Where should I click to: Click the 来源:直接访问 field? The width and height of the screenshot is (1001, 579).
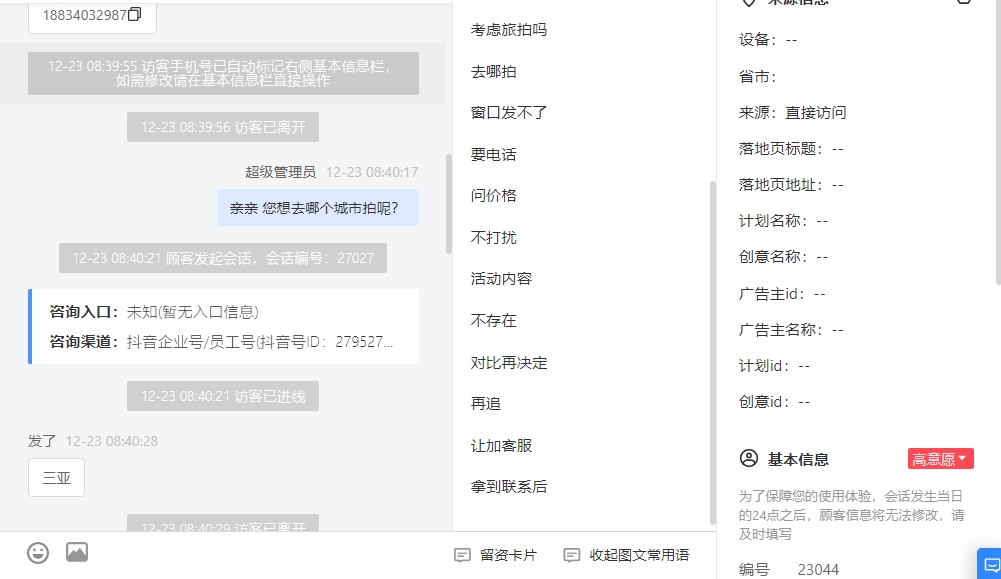[x=792, y=112]
